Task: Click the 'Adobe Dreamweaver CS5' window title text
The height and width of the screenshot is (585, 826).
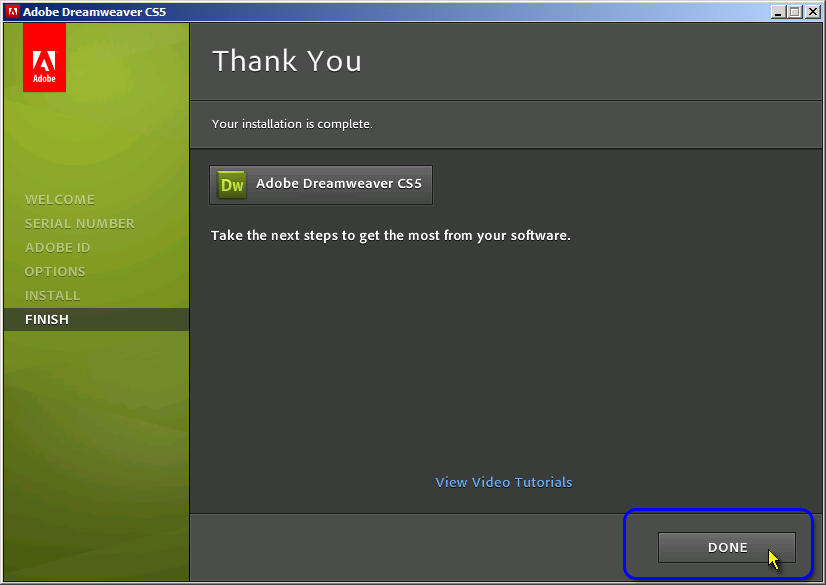Action: 94,12
